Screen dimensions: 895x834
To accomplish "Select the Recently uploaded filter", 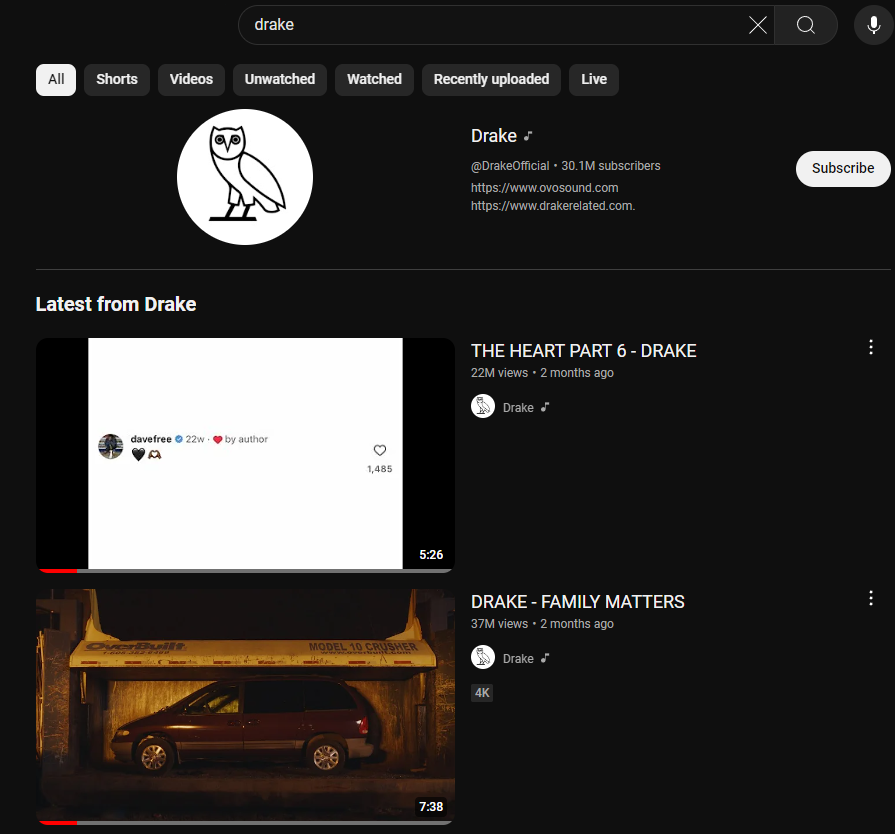I will pyautogui.click(x=491, y=79).
